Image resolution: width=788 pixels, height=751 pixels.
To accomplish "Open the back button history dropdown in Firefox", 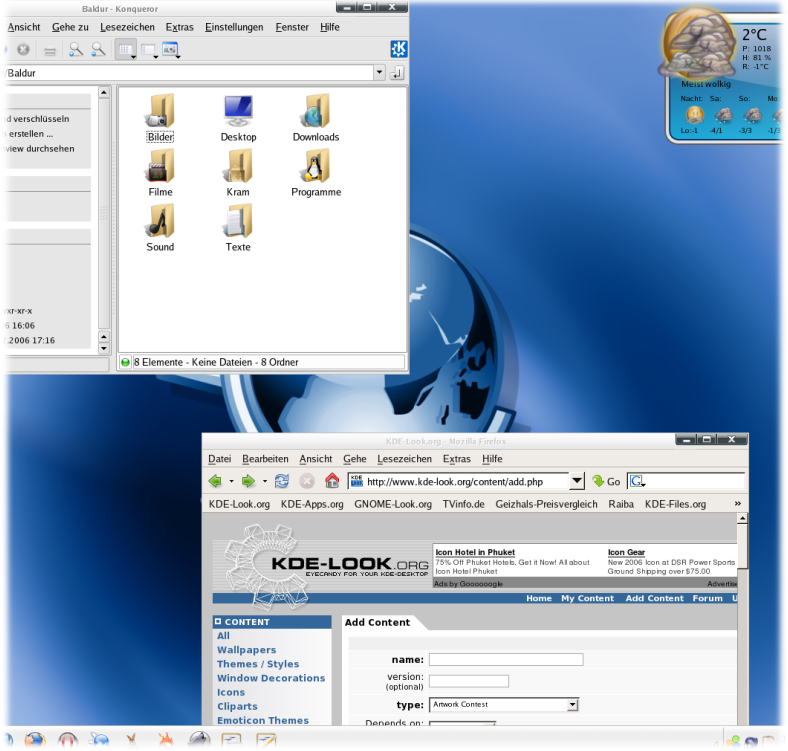I will 231,482.
